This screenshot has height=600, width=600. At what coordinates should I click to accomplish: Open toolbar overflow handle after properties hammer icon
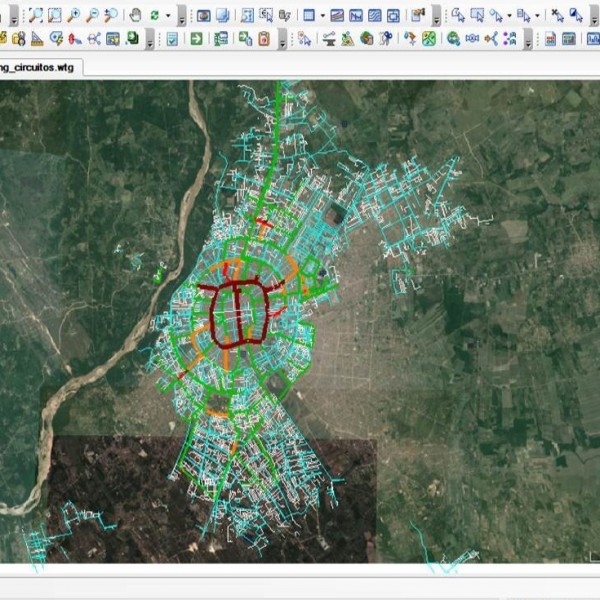[436, 16]
